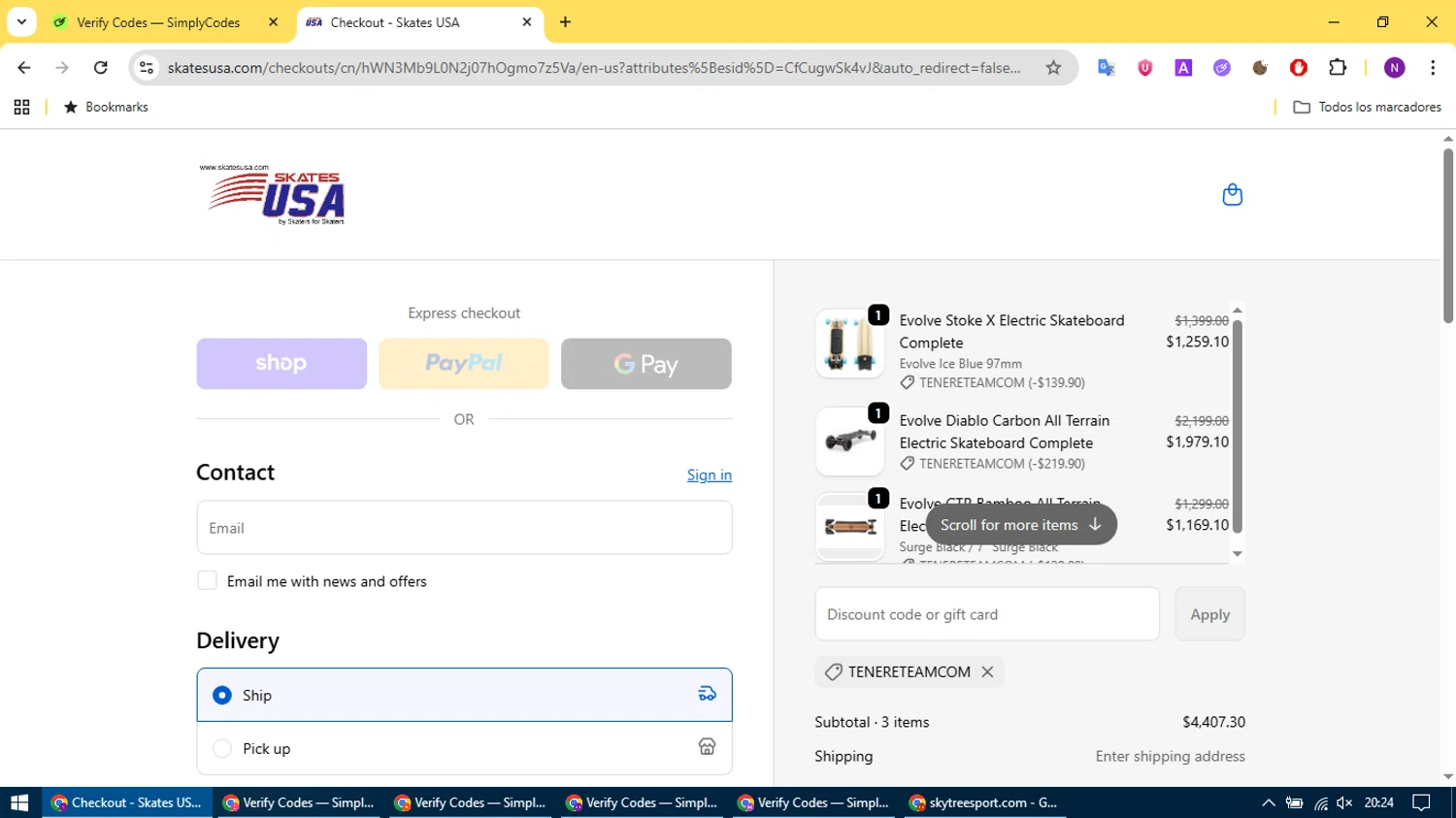1456x818 pixels.
Task: Choose Google Pay express checkout
Action: (646, 364)
